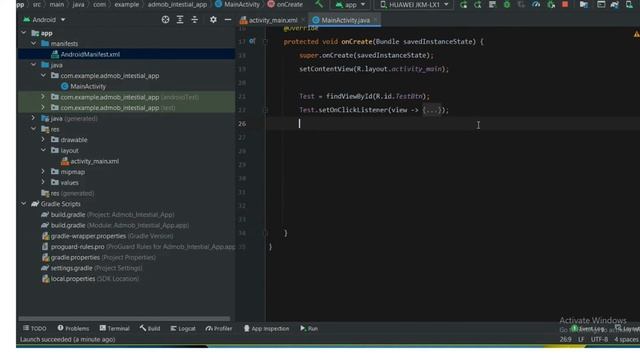Click the folder icon right of Stop button
The width and height of the screenshot is (640, 360).
(584, 5)
